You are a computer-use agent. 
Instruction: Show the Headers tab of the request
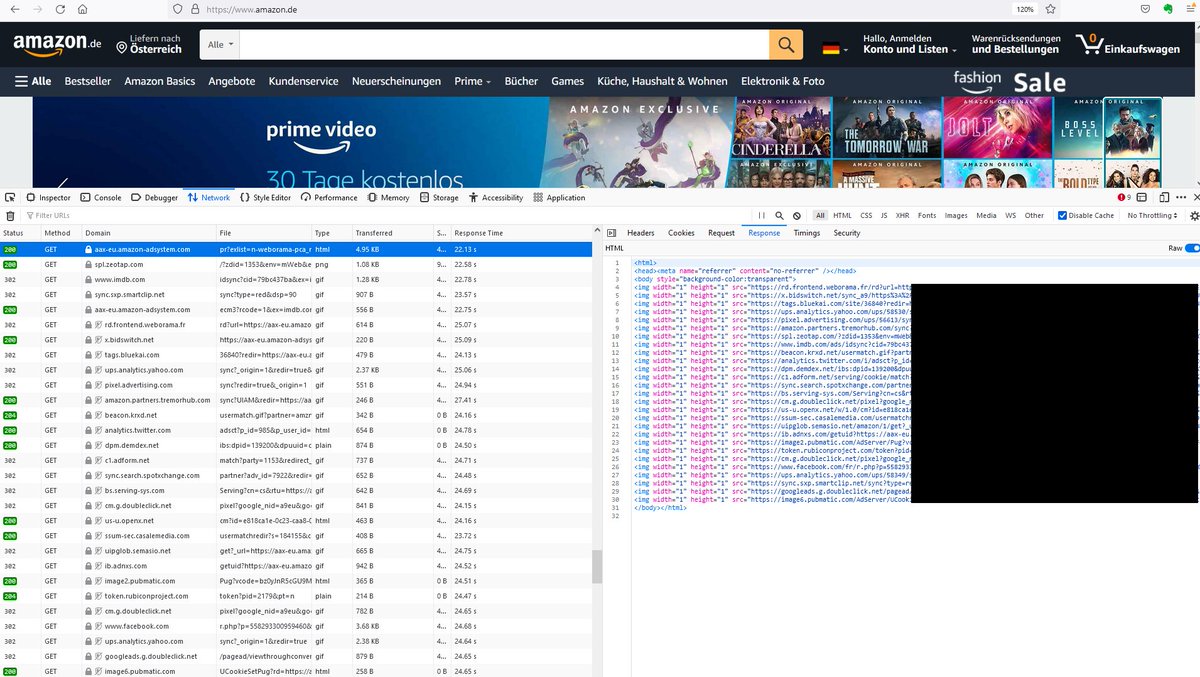pos(641,233)
